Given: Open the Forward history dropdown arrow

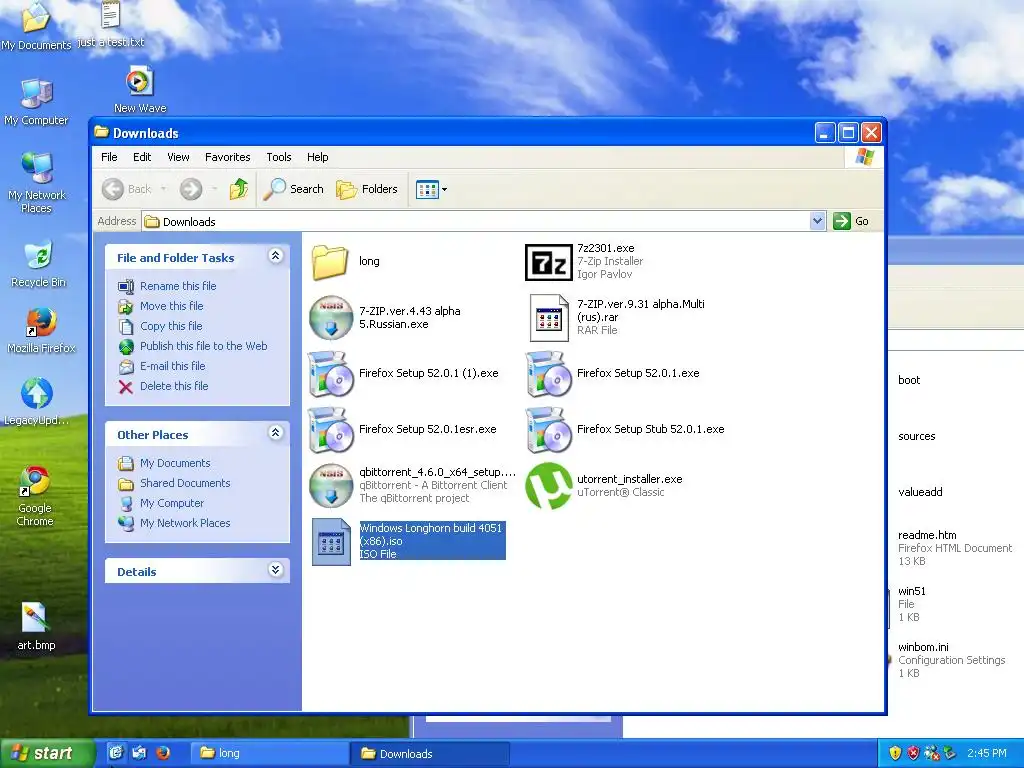Looking at the screenshot, I should 214,189.
